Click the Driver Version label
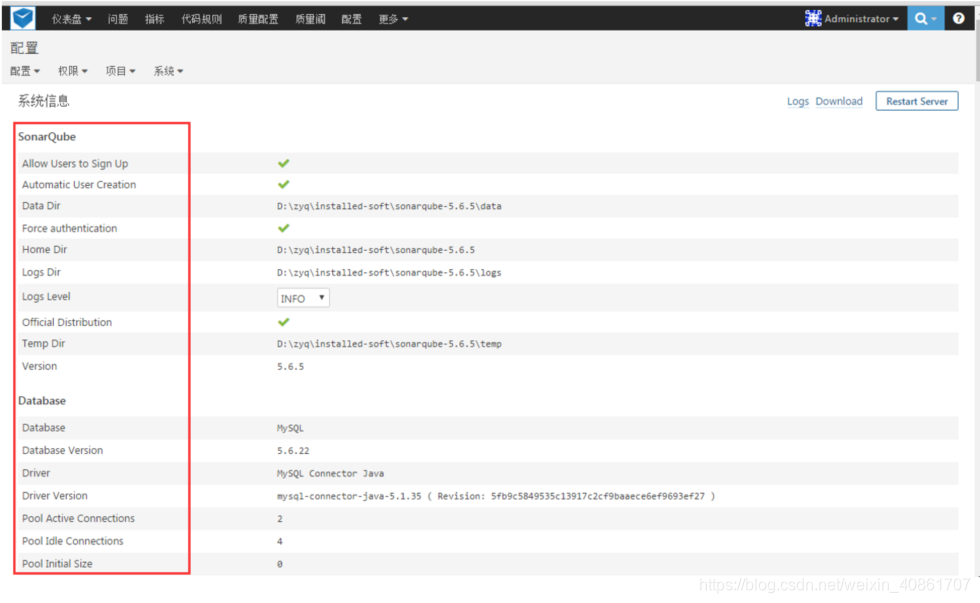Viewport: 980px width, 603px height. click(x=54, y=496)
